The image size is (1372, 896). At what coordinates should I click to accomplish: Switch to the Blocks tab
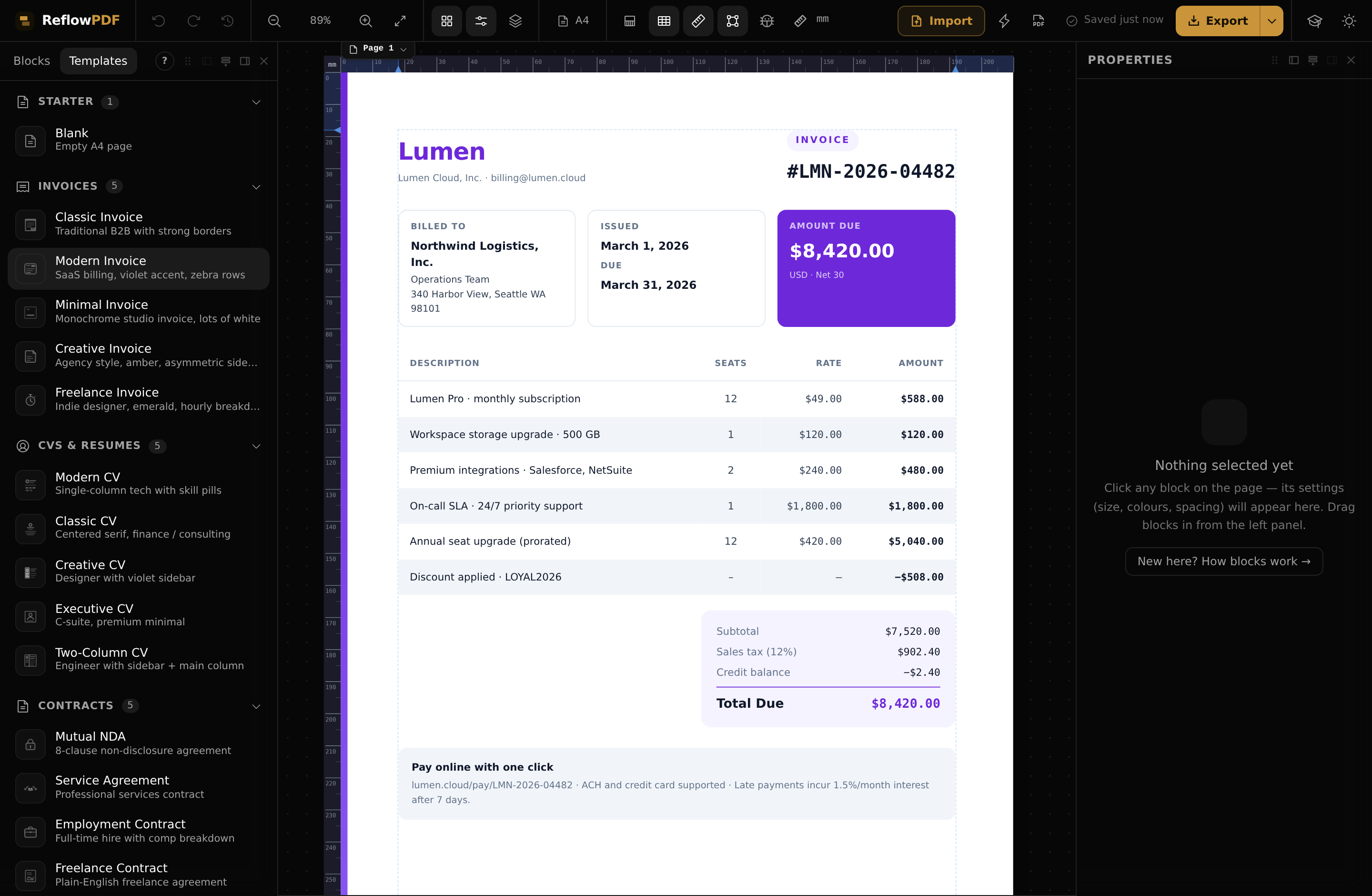[32, 61]
